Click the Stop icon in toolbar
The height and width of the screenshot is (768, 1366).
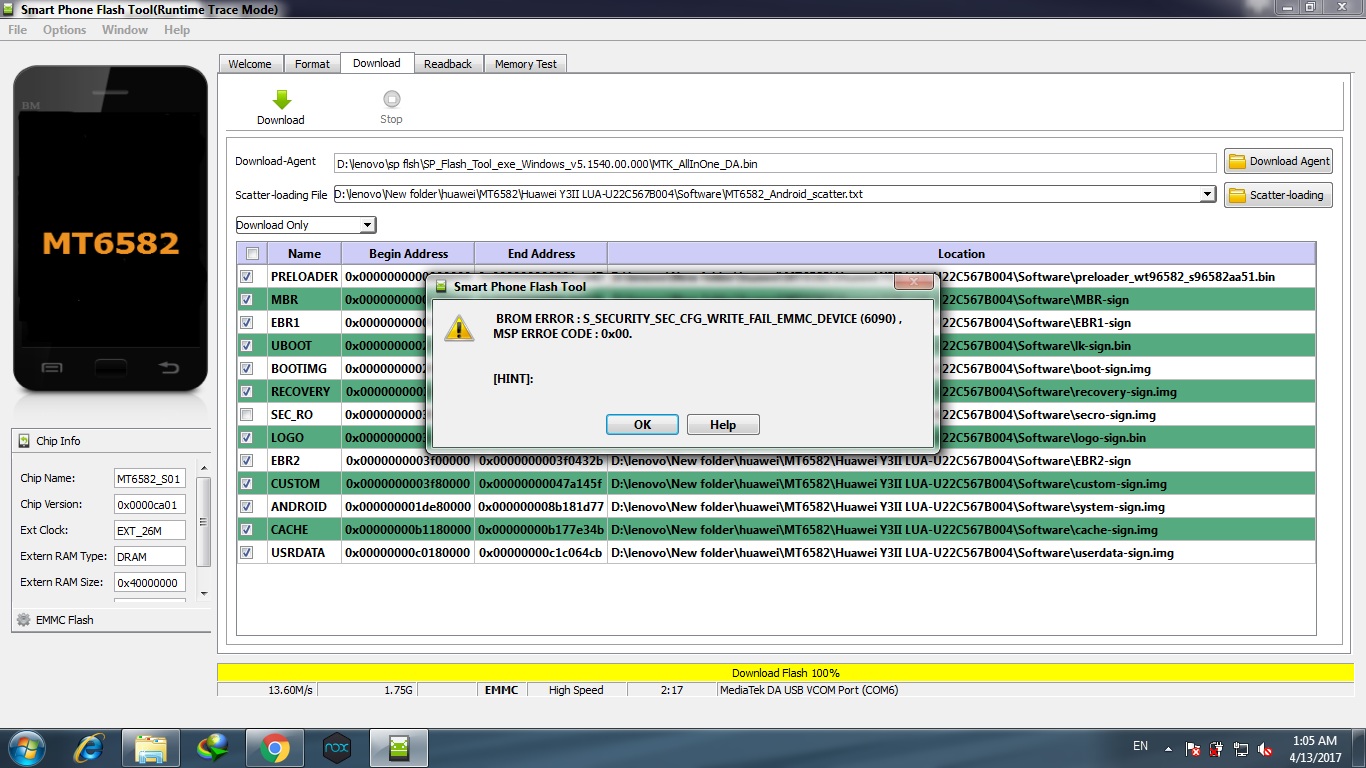click(x=392, y=99)
